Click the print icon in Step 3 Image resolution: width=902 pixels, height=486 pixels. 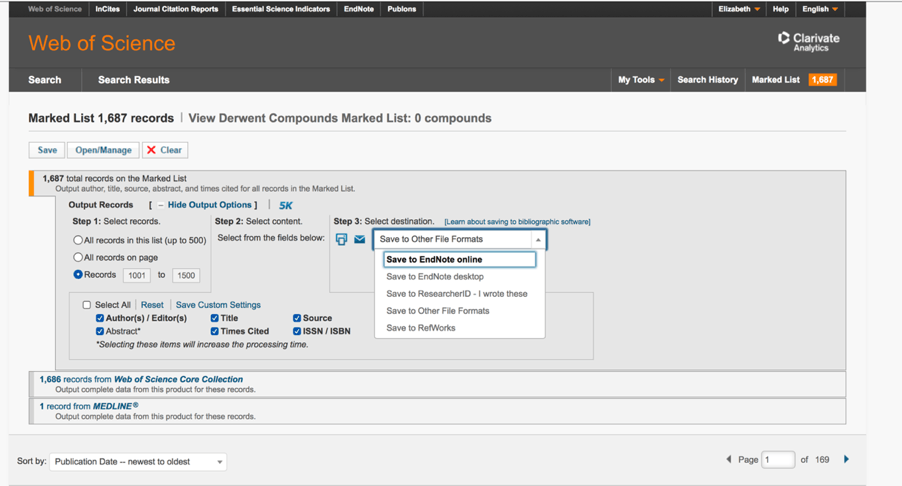(342, 239)
